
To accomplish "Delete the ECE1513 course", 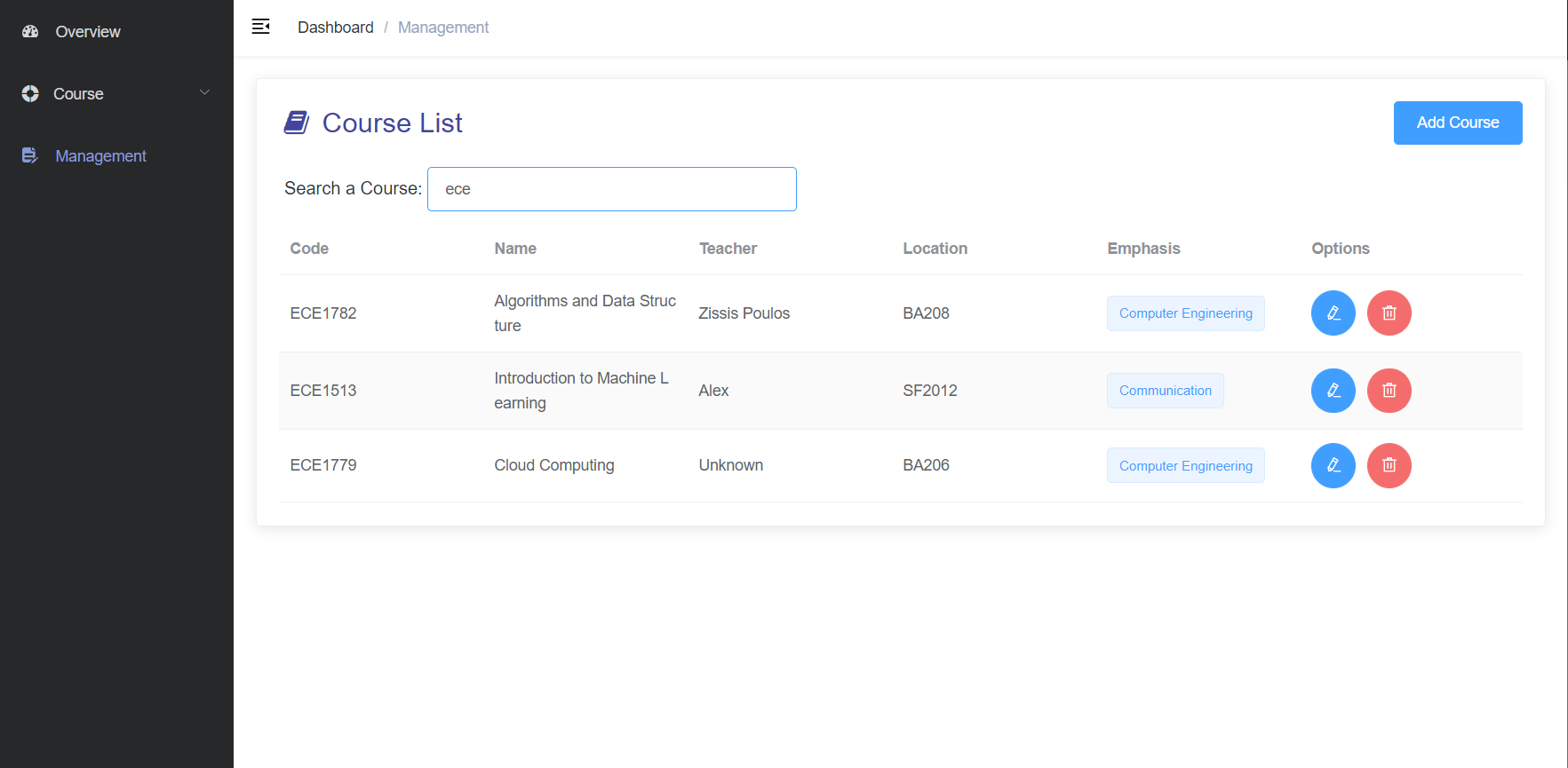I will coord(1389,391).
